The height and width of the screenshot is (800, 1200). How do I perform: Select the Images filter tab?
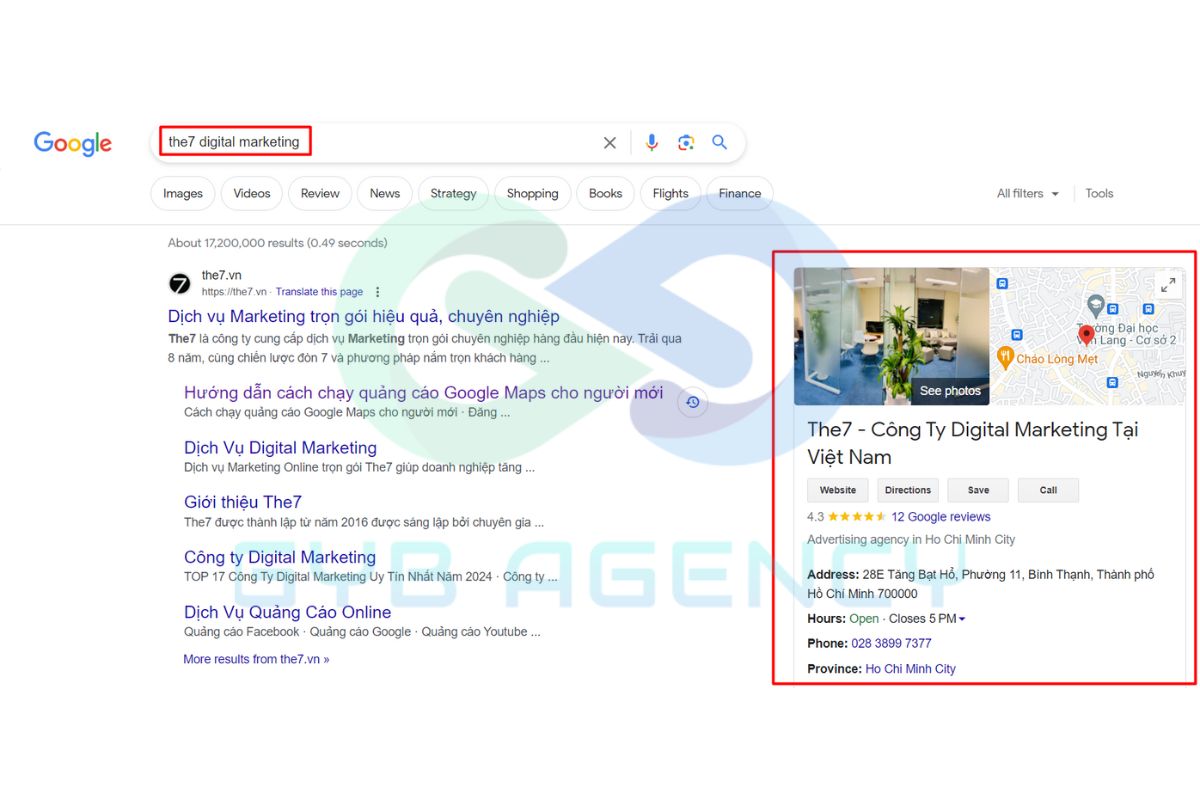click(183, 194)
